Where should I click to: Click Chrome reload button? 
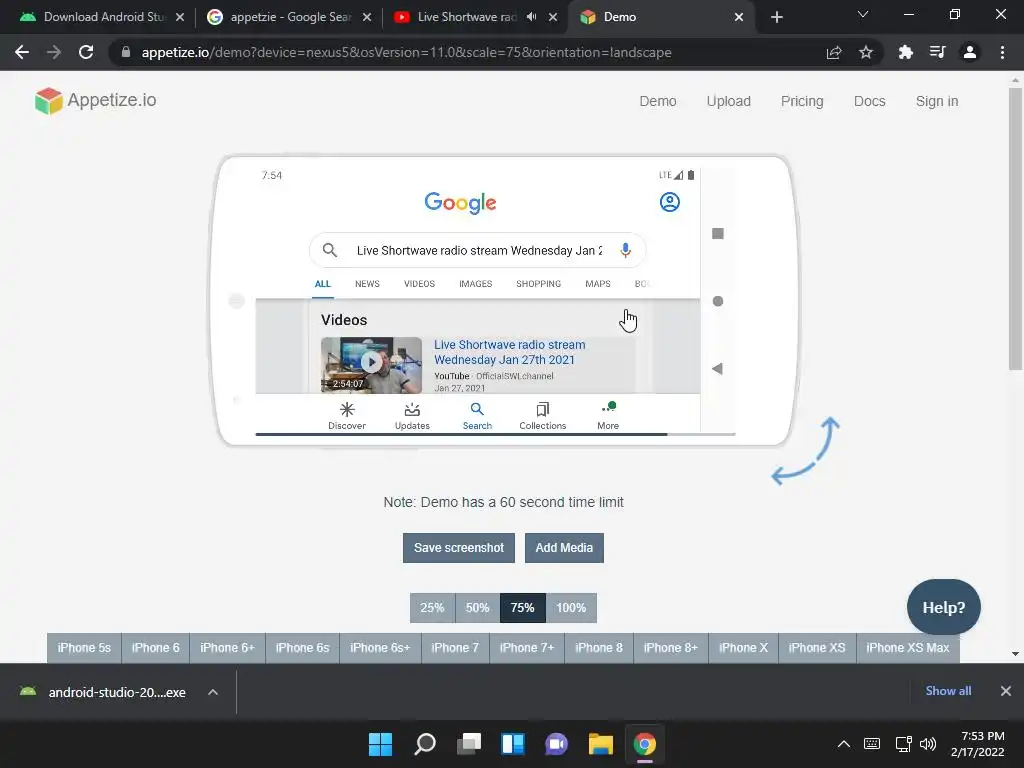pyautogui.click(x=86, y=52)
